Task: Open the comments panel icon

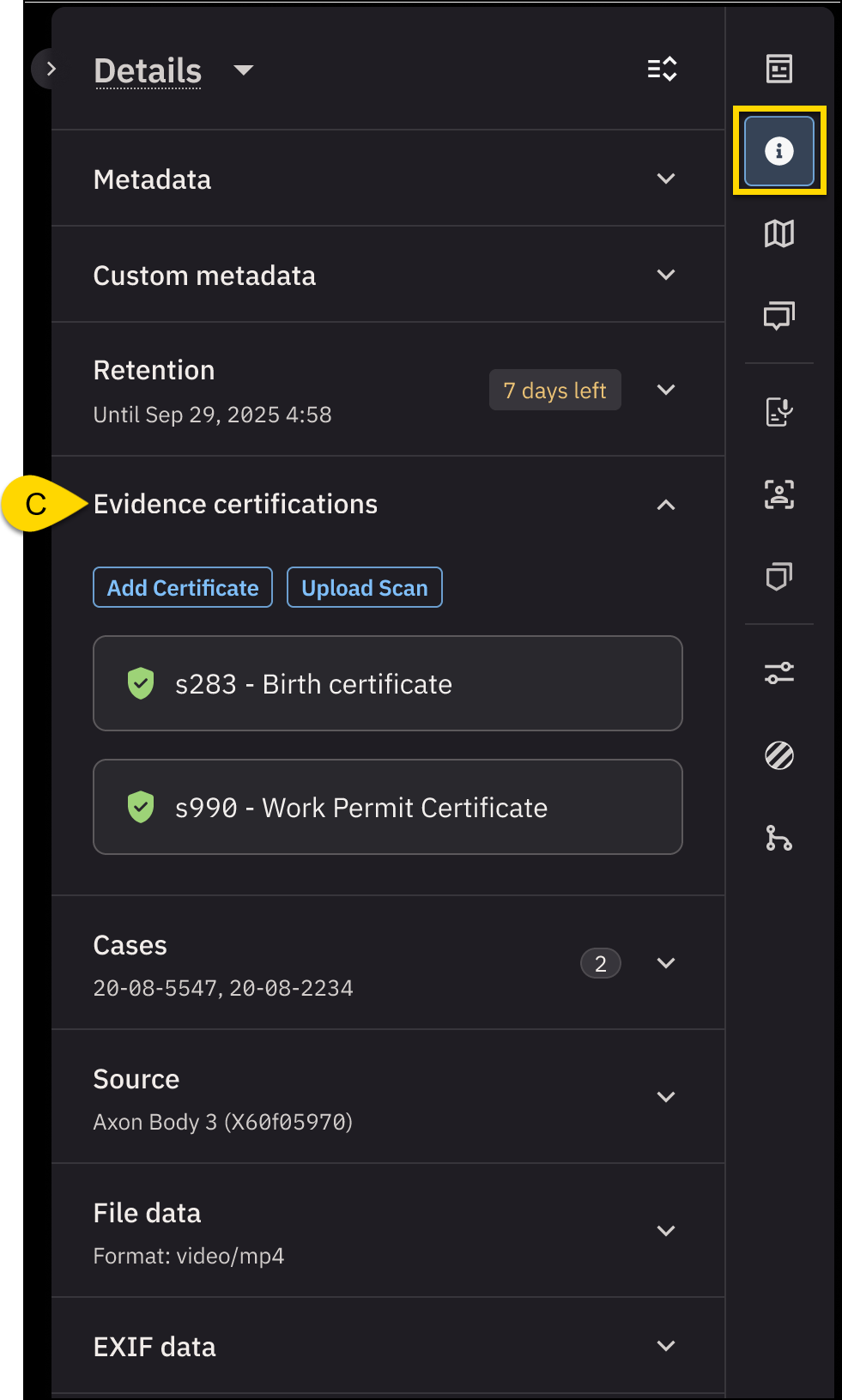Action: pos(778,316)
